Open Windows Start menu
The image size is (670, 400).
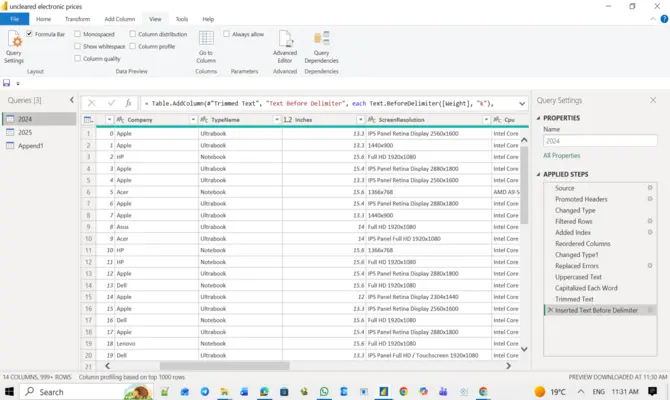pos(9,391)
